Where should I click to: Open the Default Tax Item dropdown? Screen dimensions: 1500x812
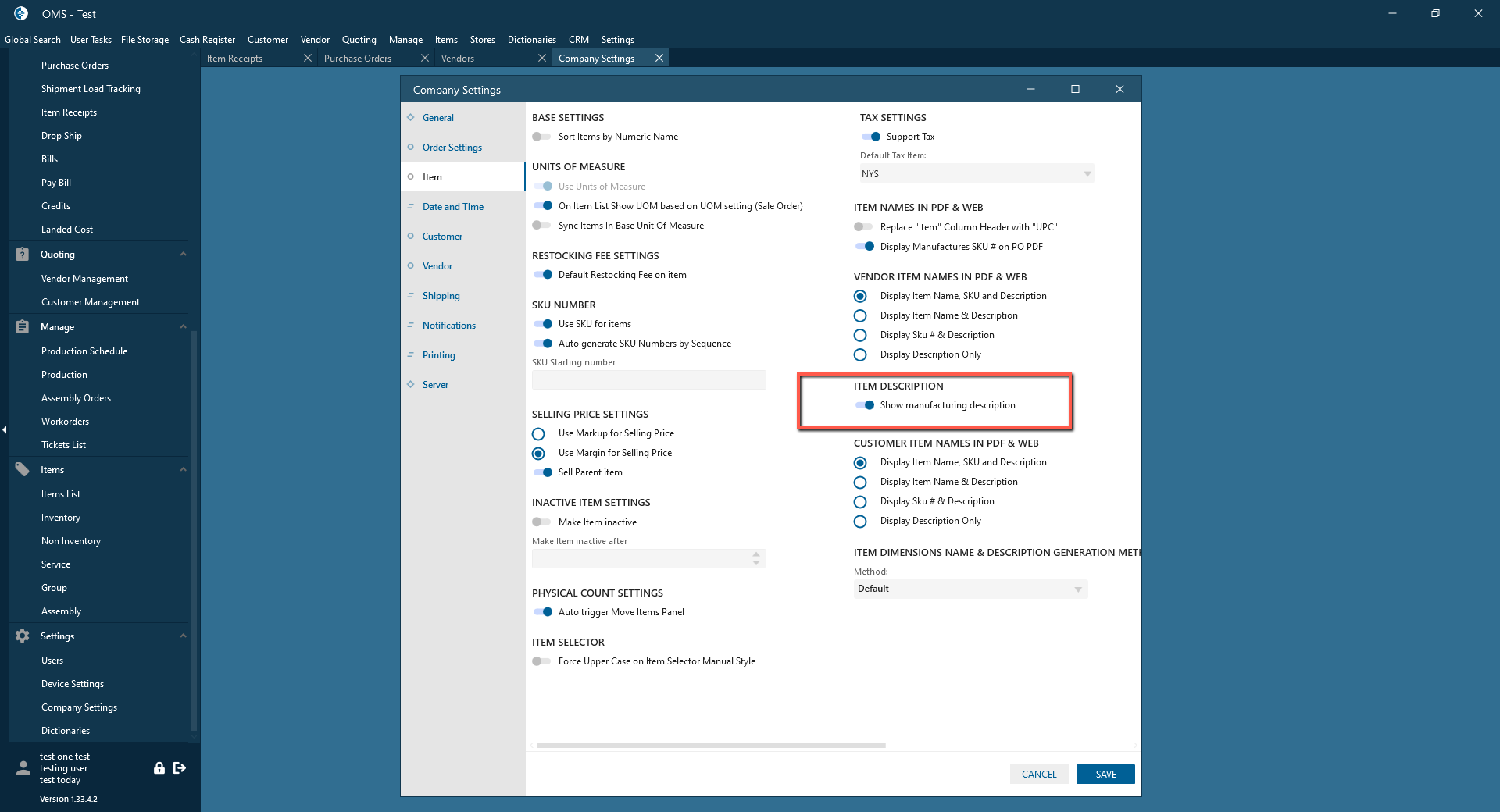click(977, 173)
